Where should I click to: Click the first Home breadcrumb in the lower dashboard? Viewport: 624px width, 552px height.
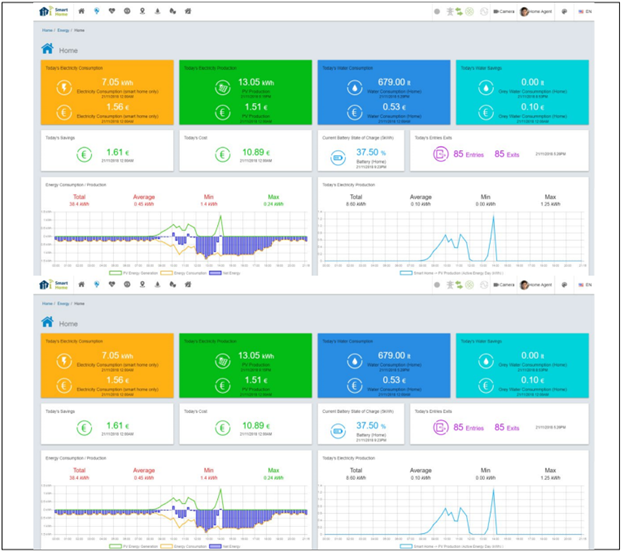[x=46, y=303]
